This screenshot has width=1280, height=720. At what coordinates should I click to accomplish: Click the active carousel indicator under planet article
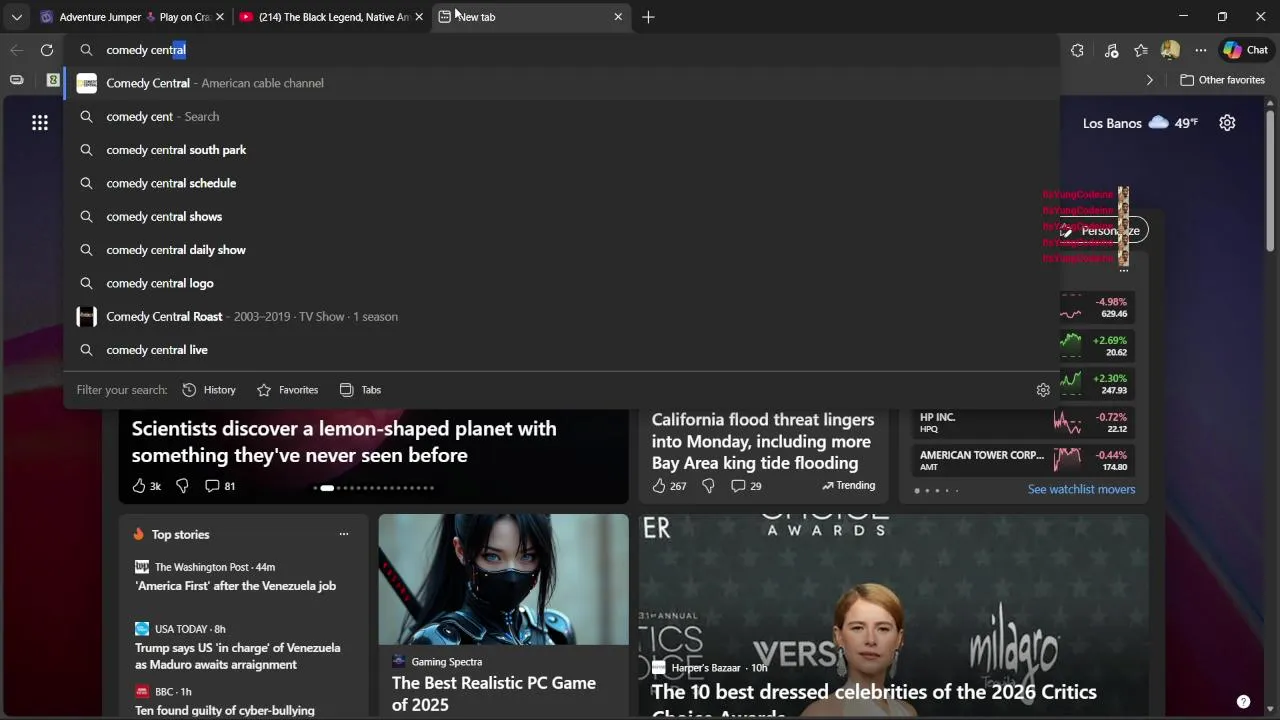coord(327,488)
